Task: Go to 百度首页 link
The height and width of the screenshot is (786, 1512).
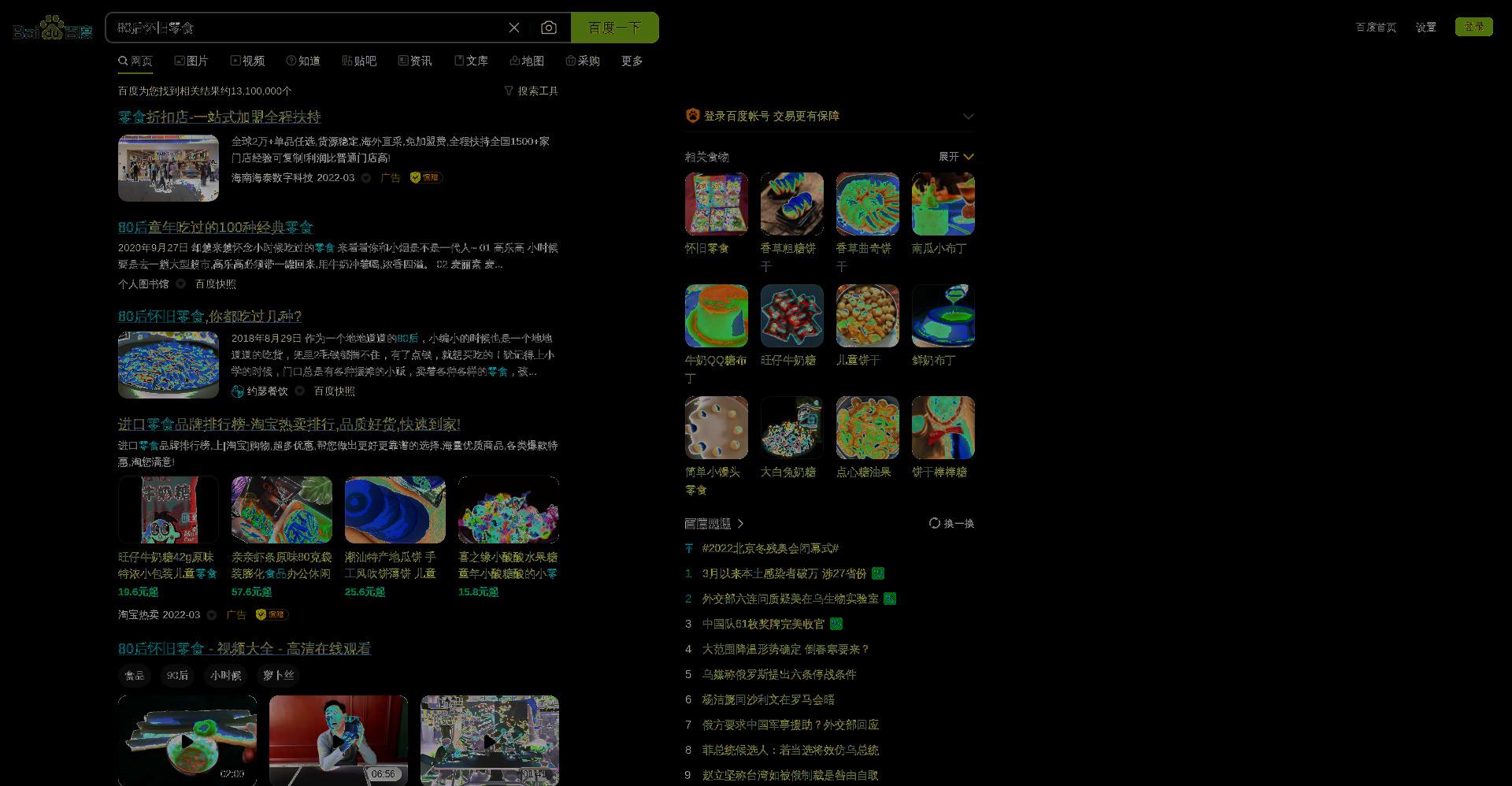Action: [1376, 27]
